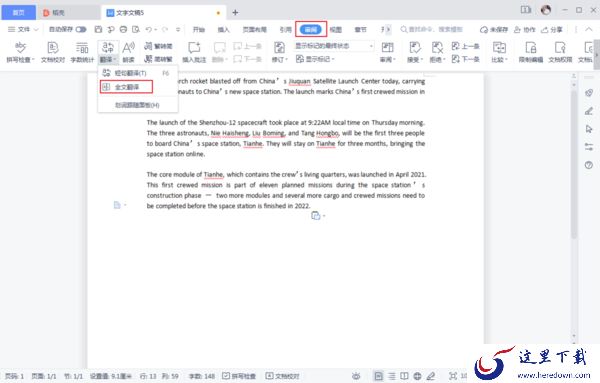The width and height of the screenshot is (600, 383).
Task: Expand the compare (比较) dropdown arrow
Action: (506, 60)
